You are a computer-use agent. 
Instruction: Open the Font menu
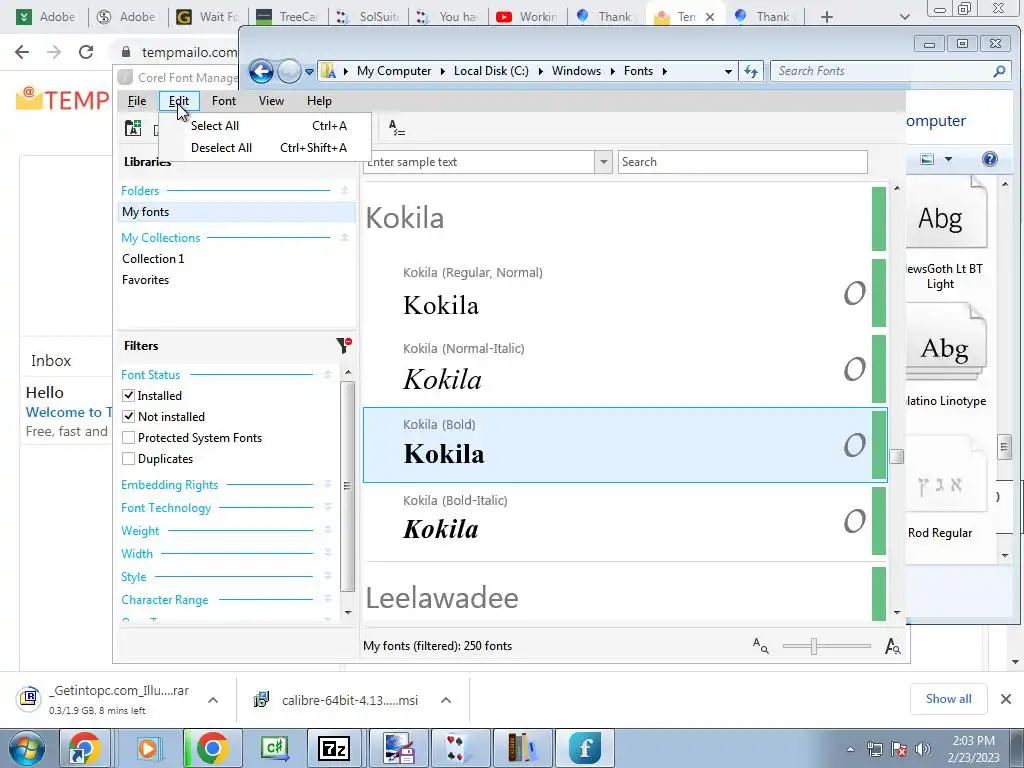223,101
